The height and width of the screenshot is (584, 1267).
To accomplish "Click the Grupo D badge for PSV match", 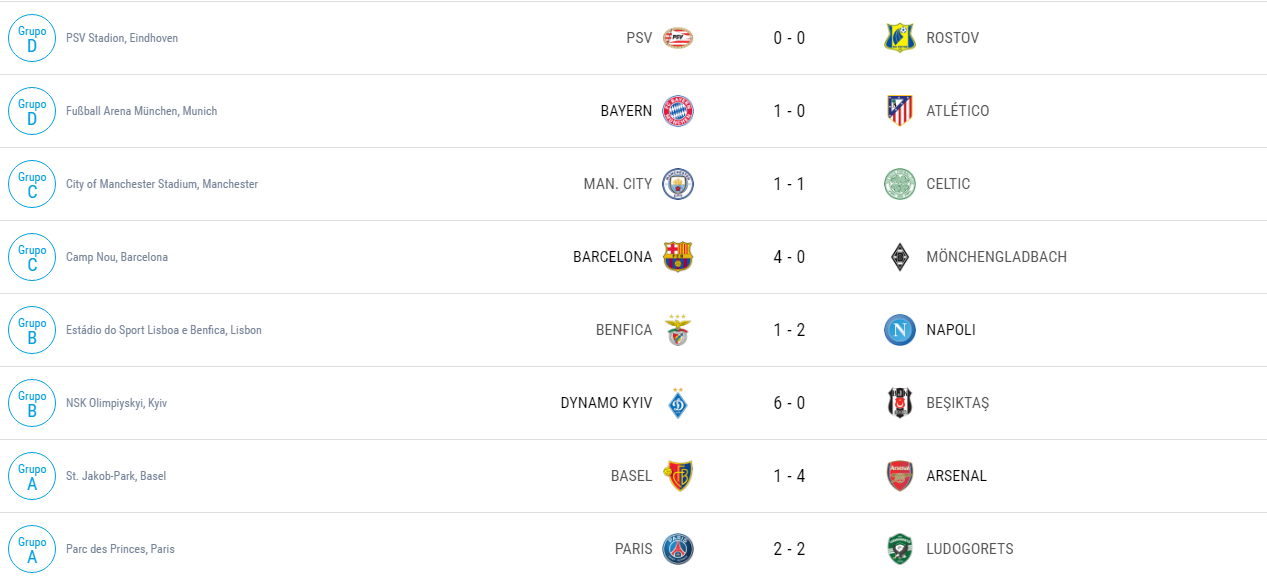I will (x=32, y=38).
